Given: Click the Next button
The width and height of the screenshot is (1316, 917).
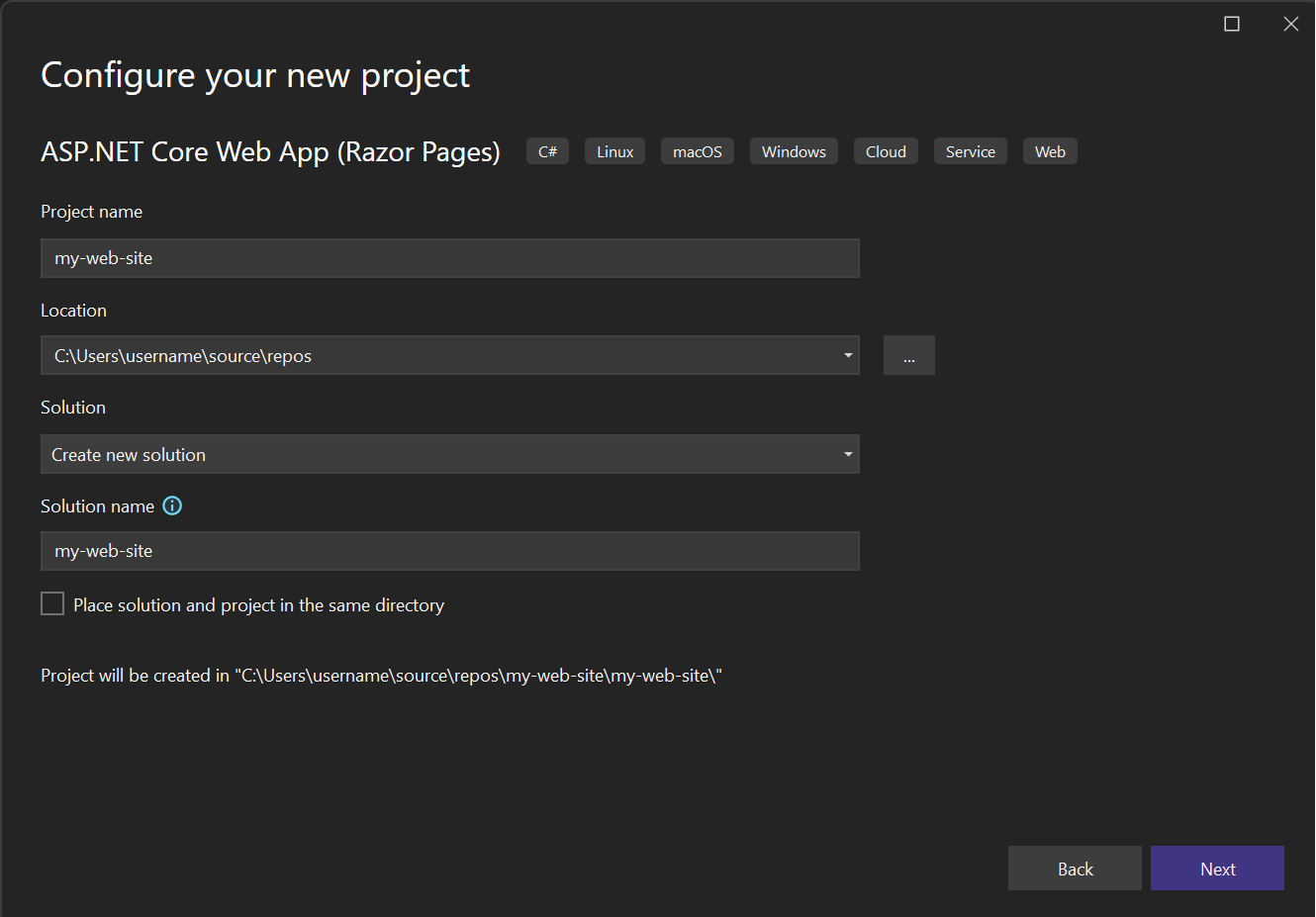Looking at the screenshot, I should coord(1217,869).
